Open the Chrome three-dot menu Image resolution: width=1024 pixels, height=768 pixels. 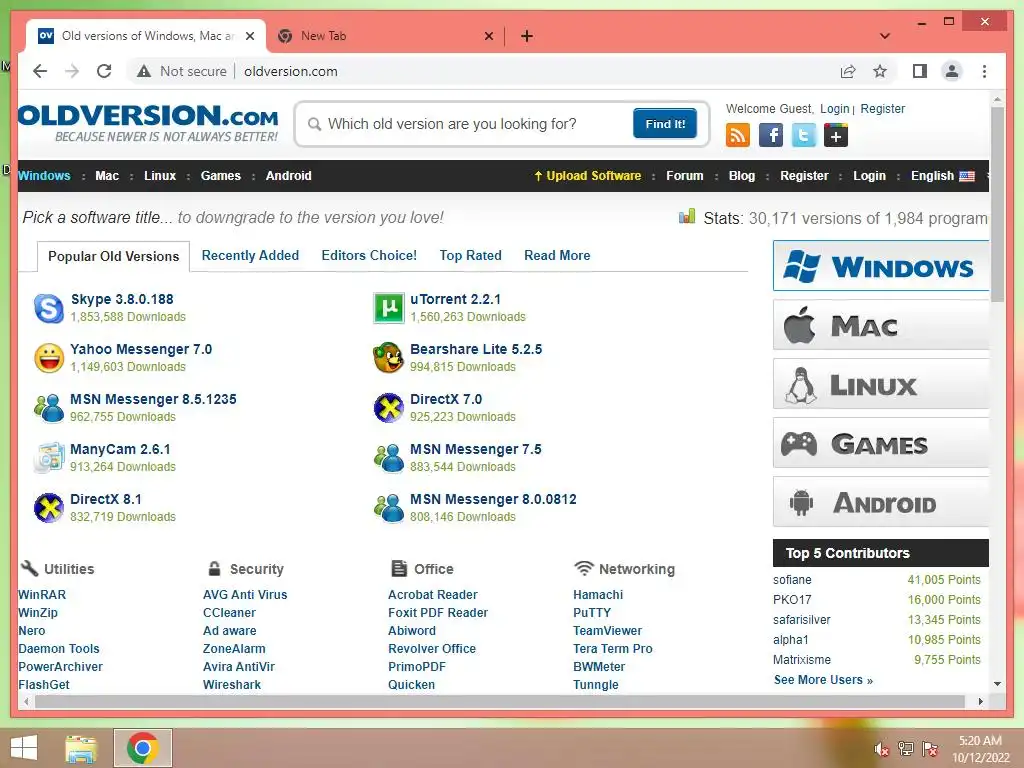pyautogui.click(x=984, y=71)
